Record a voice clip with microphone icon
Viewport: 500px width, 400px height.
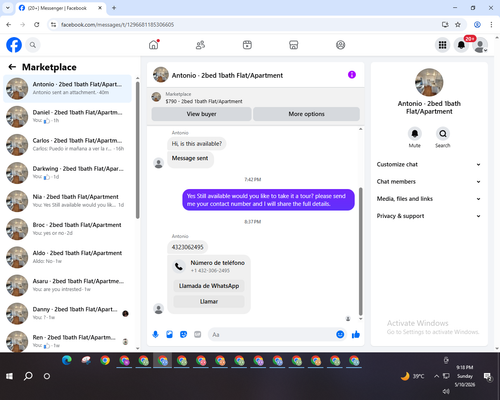coord(155,334)
